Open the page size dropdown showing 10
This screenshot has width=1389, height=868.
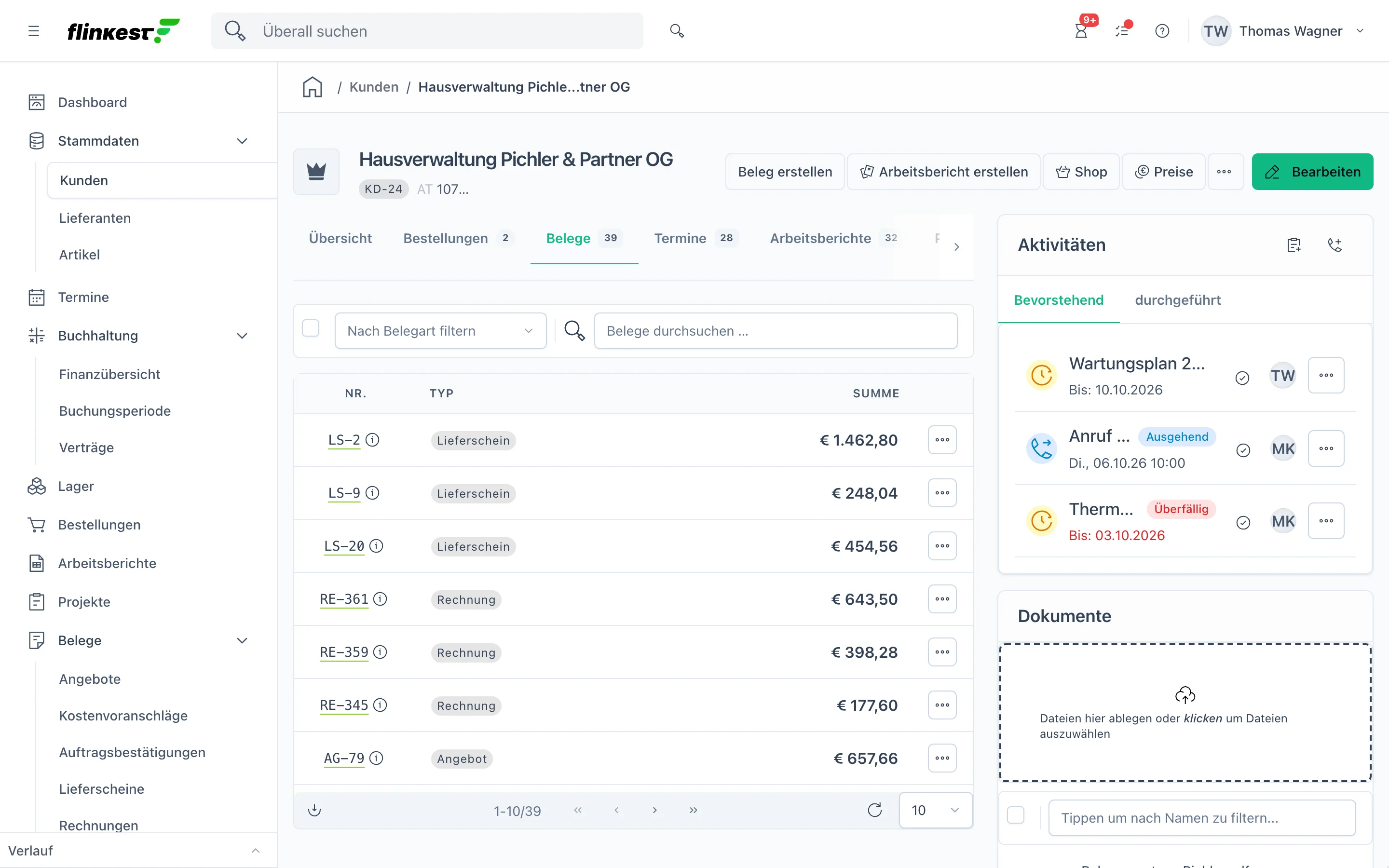tap(936, 810)
